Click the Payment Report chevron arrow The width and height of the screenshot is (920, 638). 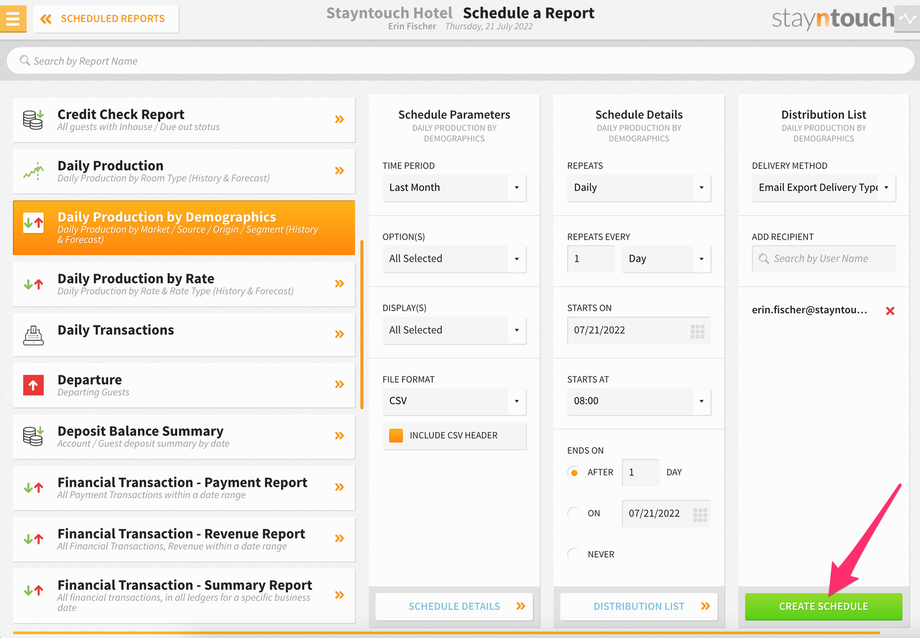(x=339, y=487)
